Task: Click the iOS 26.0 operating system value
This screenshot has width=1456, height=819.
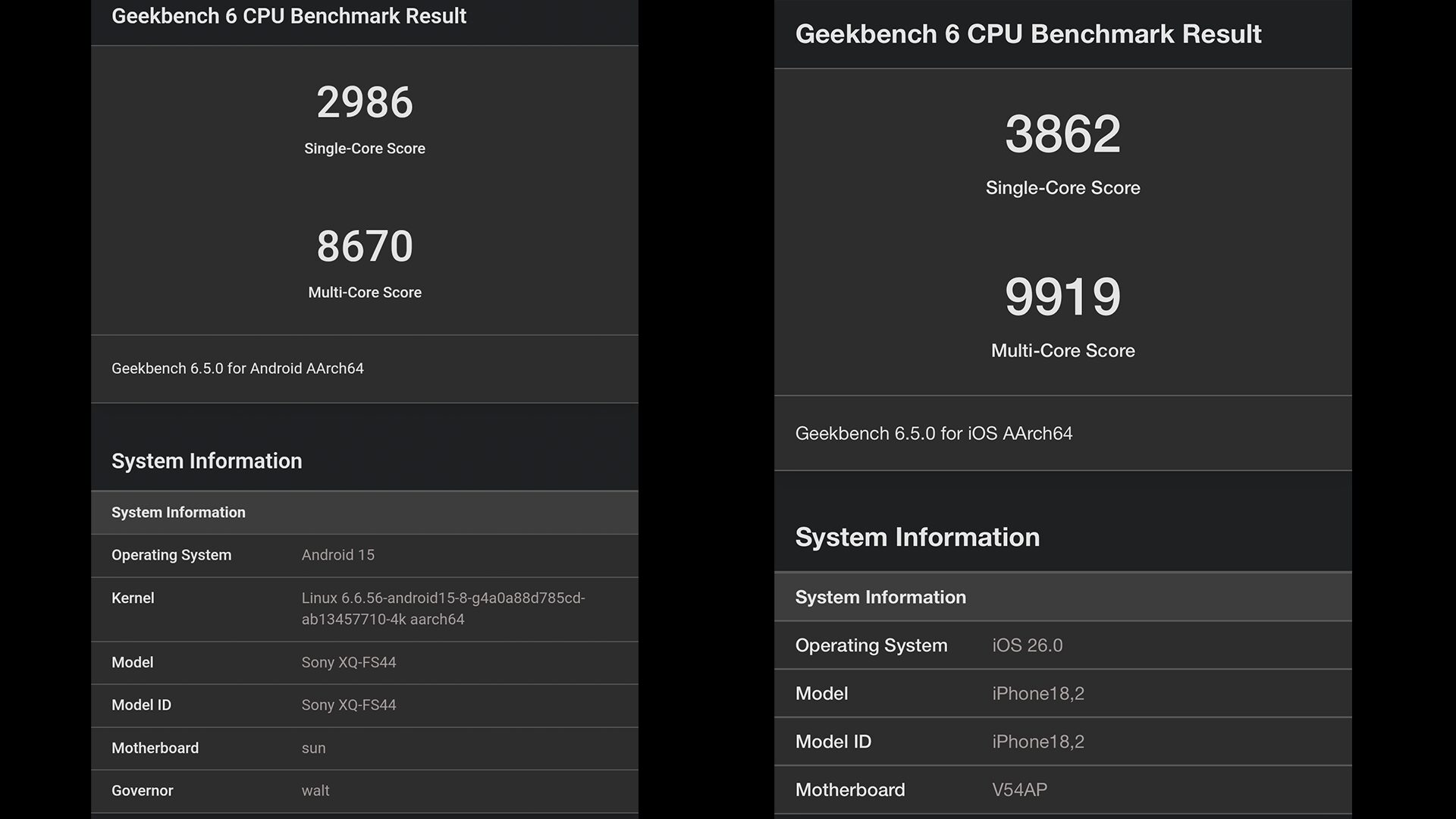Action: pos(1027,645)
